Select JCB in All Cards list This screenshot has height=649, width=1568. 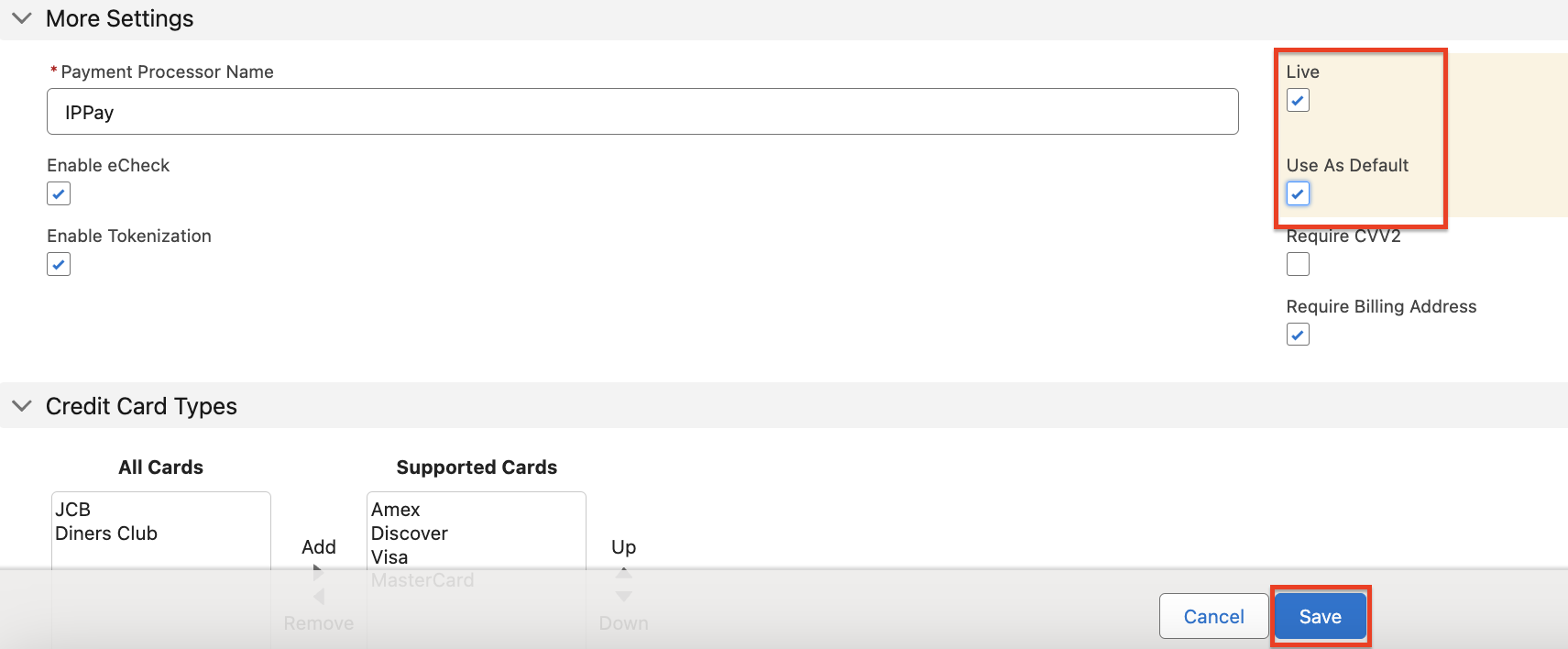coord(73,510)
